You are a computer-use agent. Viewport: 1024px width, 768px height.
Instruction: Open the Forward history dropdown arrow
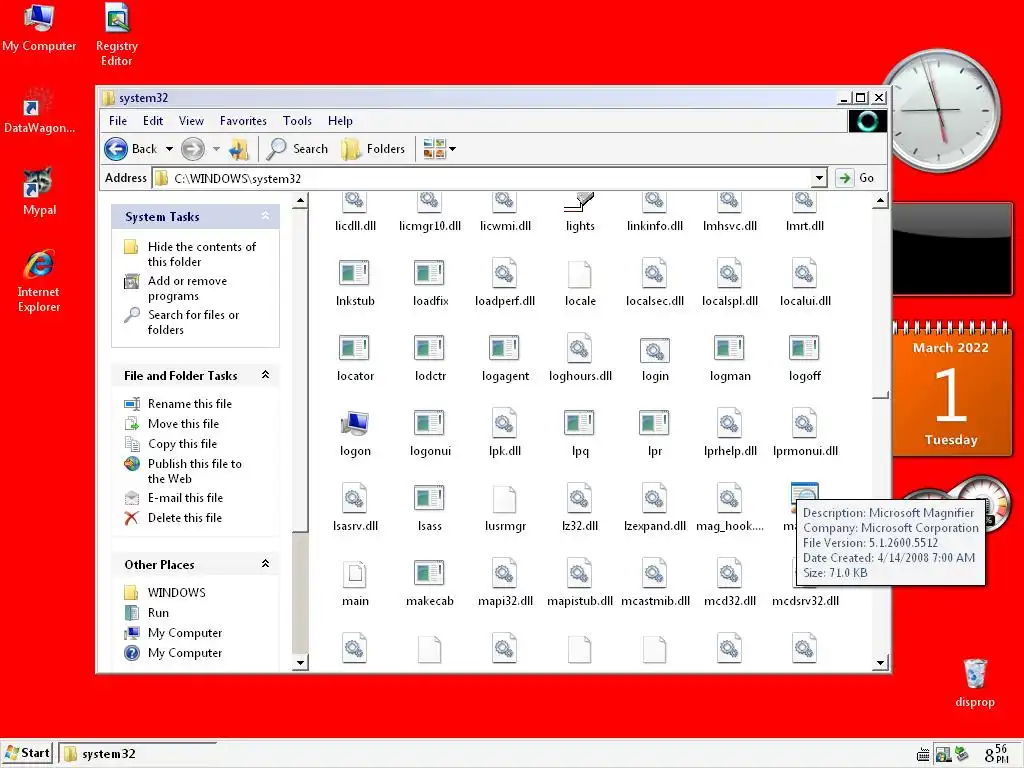point(216,149)
